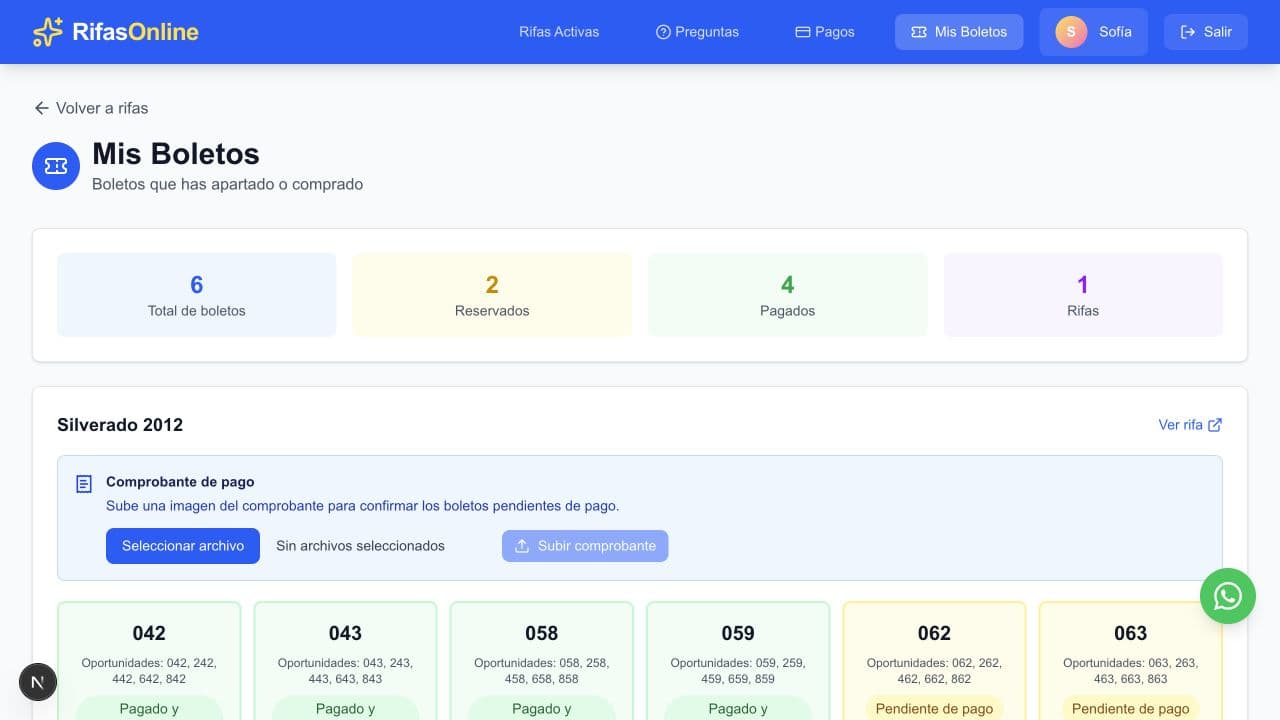
Task: Click the back arrow beside Volver a rifas
Action: pos(41,108)
